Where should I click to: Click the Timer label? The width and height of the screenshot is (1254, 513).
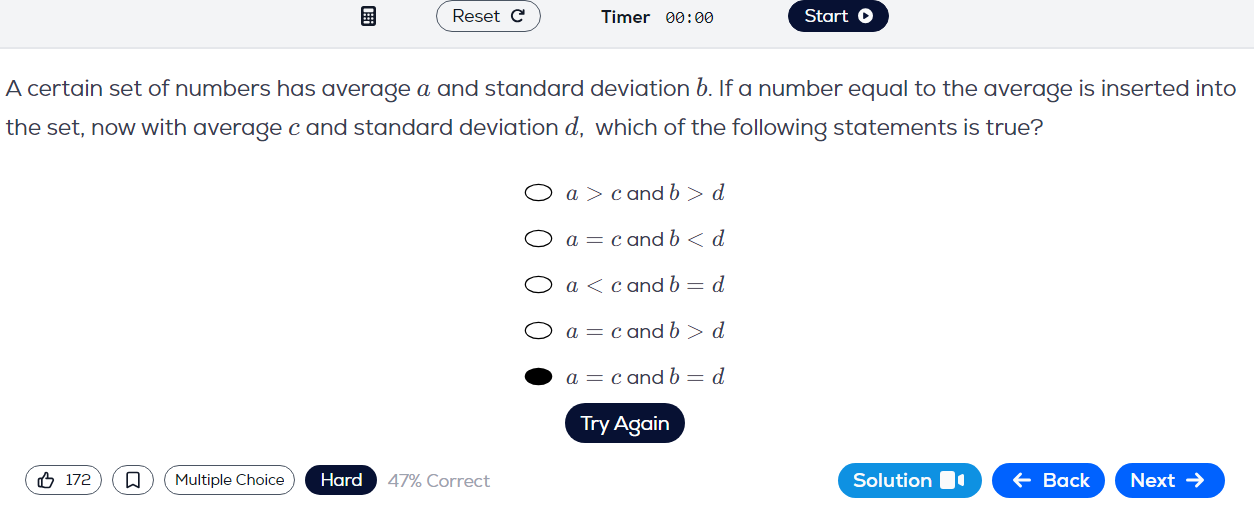pyautogui.click(x=625, y=17)
